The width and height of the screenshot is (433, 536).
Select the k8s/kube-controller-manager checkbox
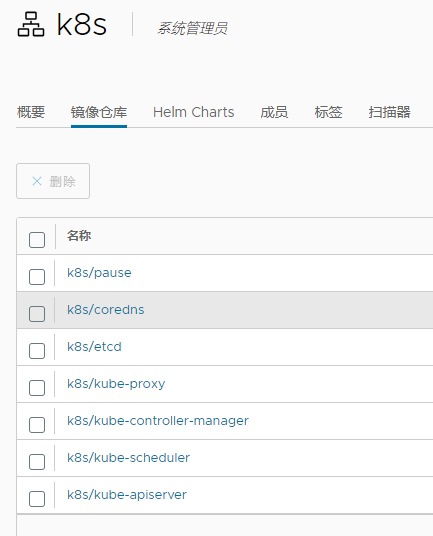tap(37, 425)
